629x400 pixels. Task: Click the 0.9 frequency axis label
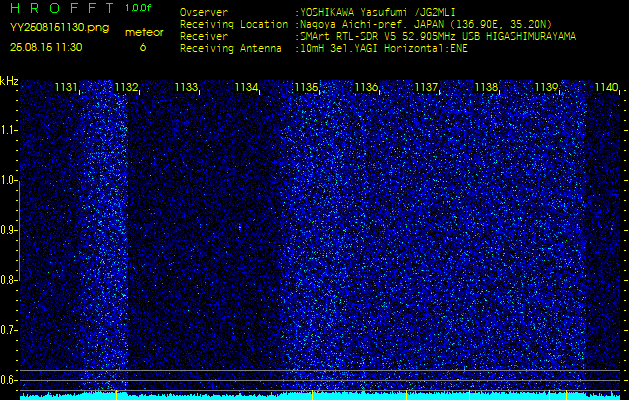pyautogui.click(x=8, y=230)
